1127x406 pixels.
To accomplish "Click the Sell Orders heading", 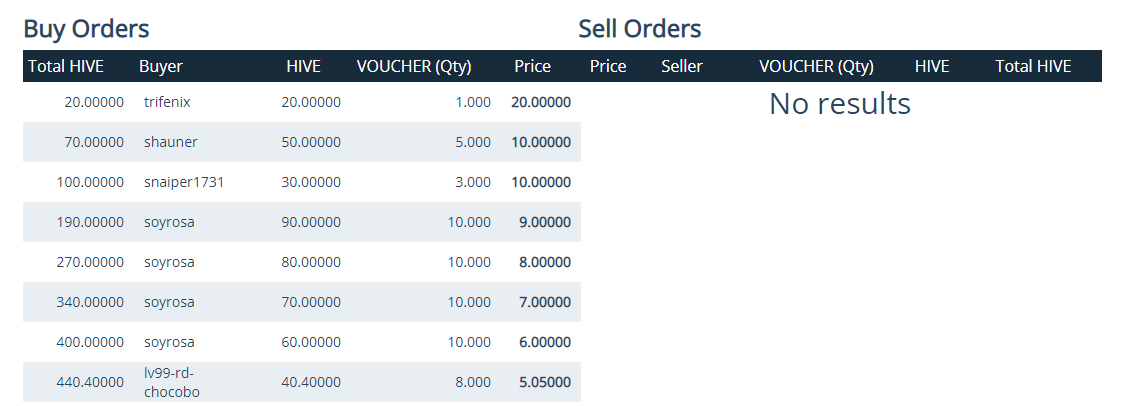I will pyautogui.click(x=640, y=29).
